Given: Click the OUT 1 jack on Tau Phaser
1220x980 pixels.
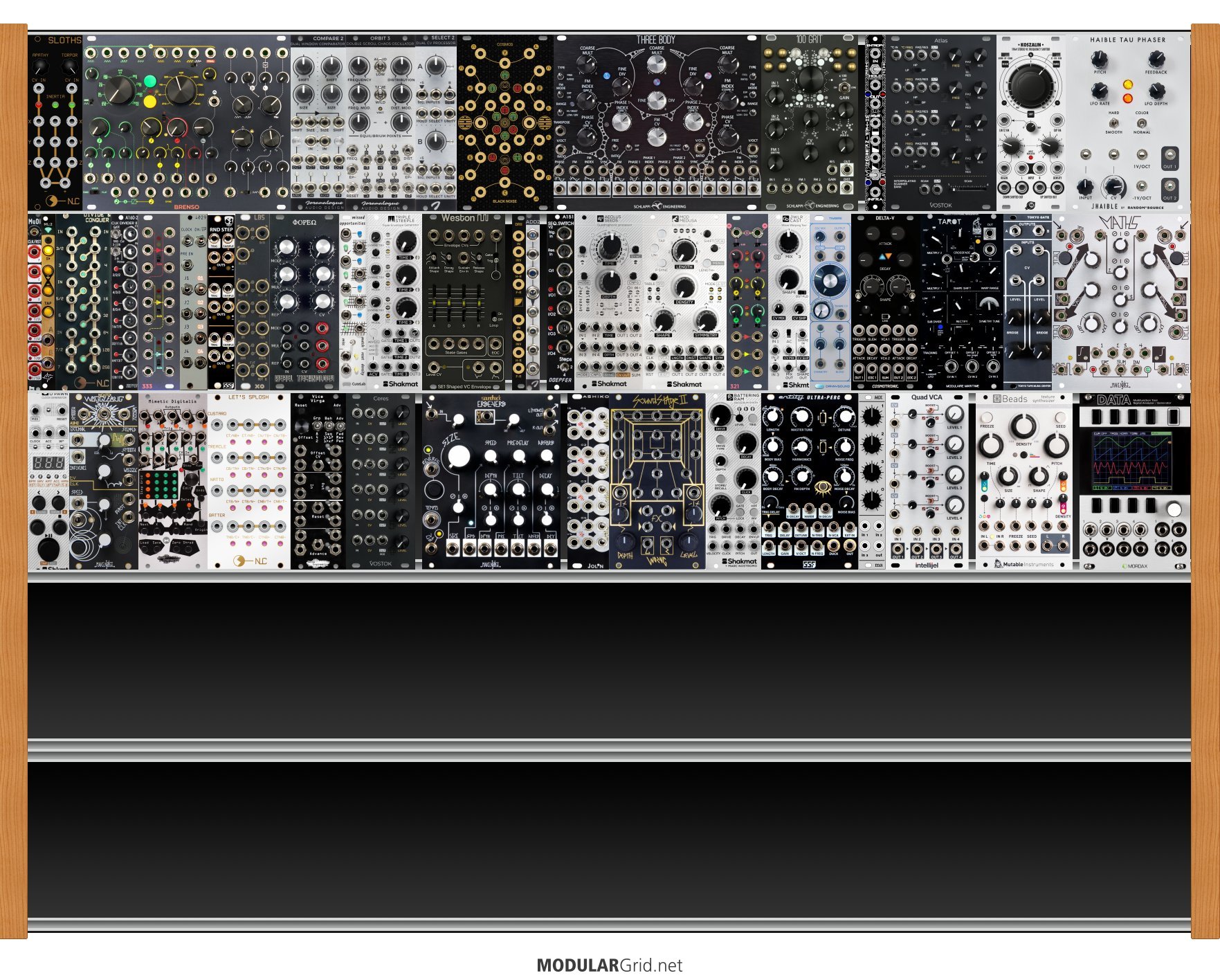Looking at the screenshot, I should pyautogui.click(x=1169, y=155).
